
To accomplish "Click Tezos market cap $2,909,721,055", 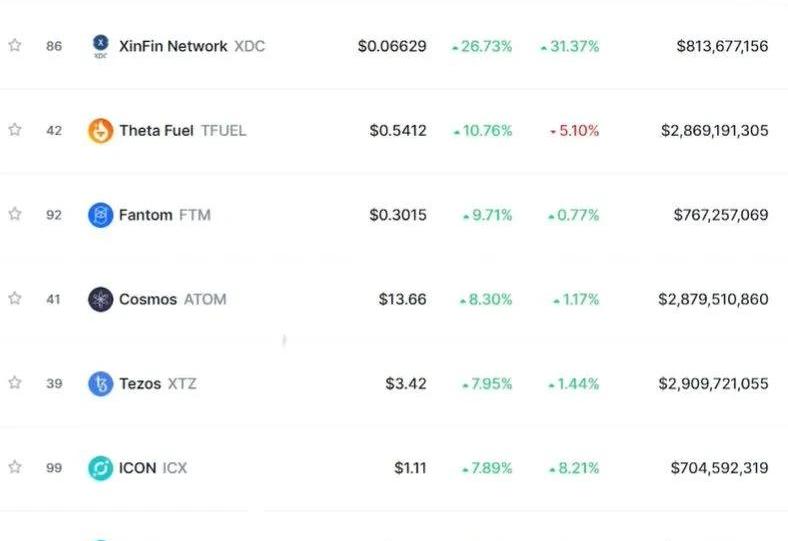I will [713, 384].
